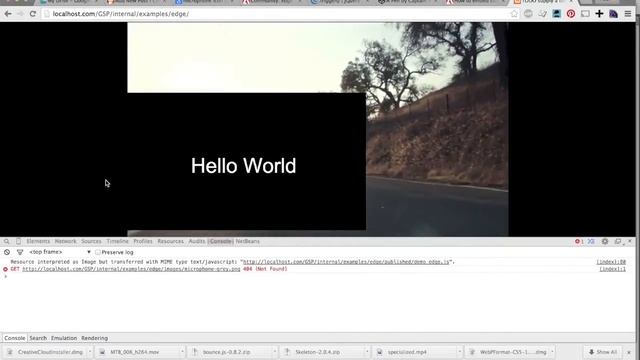640x360 pixels.
Task: Close the DevTools panel
Action: click(x=630, y=241)
